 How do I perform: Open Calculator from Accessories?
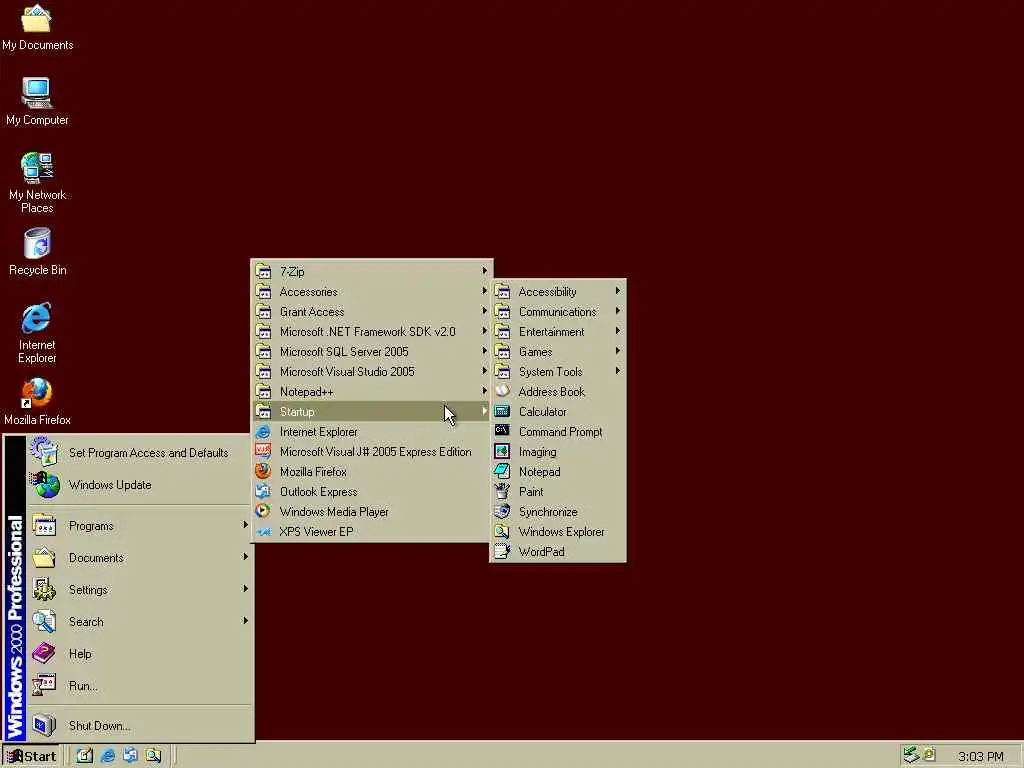558,411
